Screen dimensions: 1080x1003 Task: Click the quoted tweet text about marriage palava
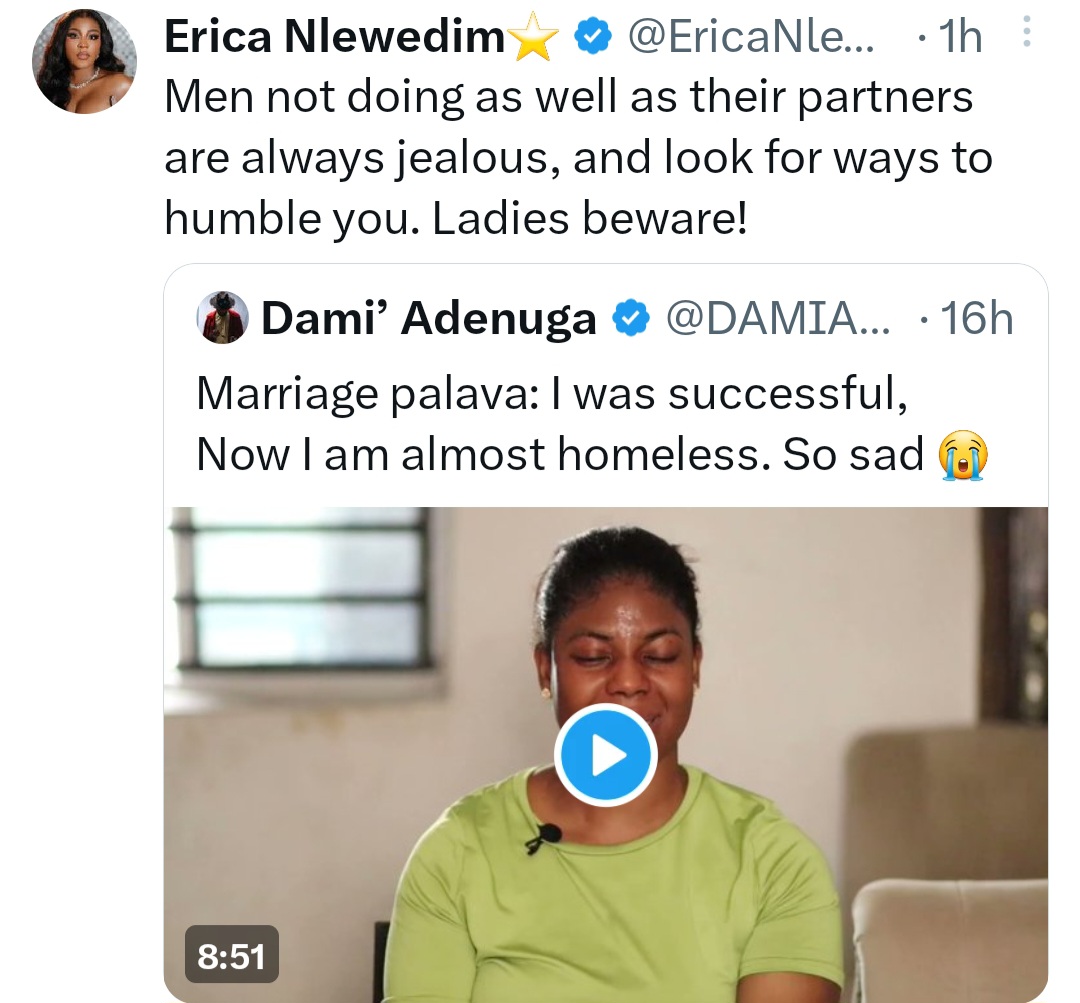point(560,420)
